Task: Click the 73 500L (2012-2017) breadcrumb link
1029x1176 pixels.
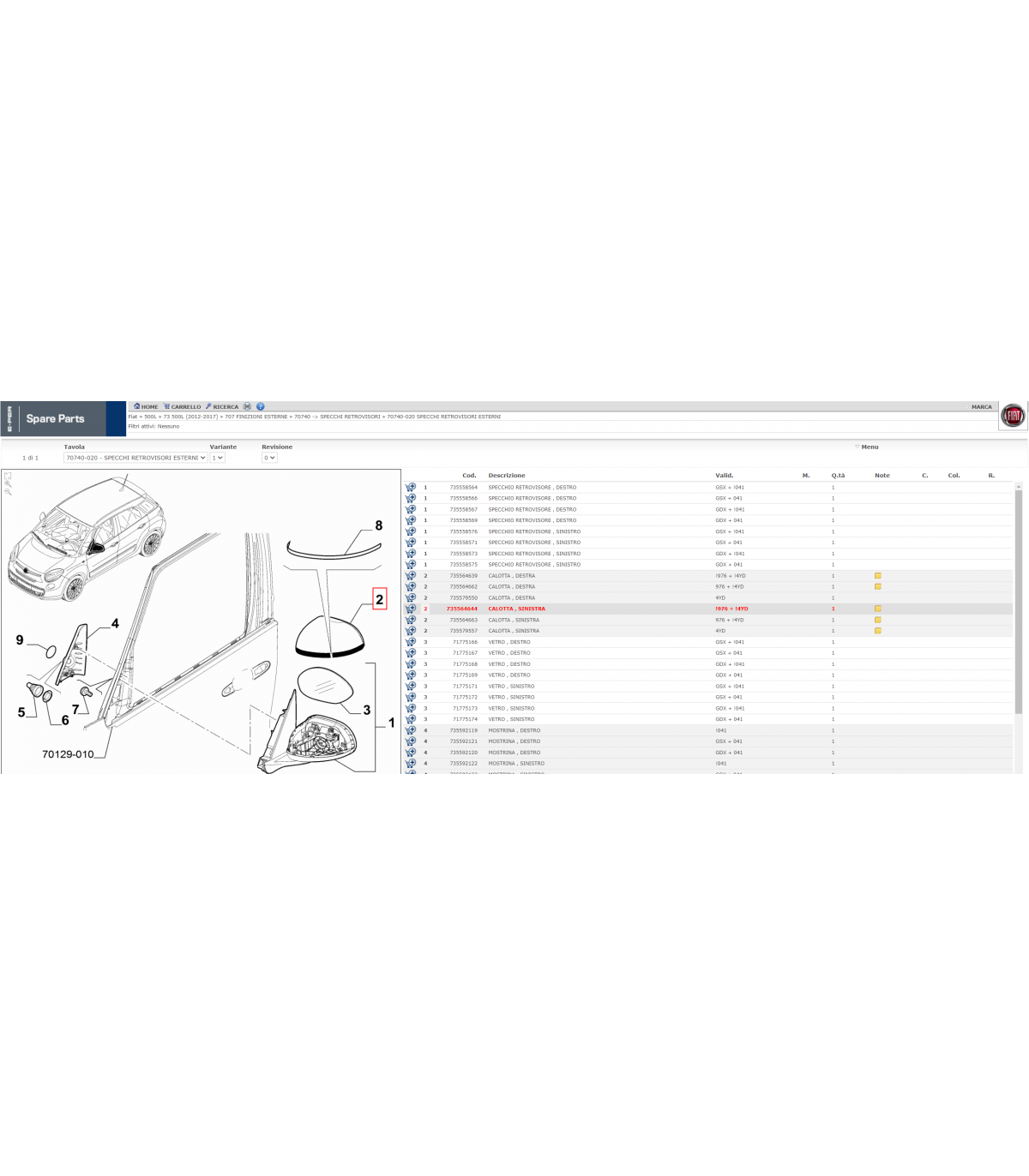Action: [190, 417]
